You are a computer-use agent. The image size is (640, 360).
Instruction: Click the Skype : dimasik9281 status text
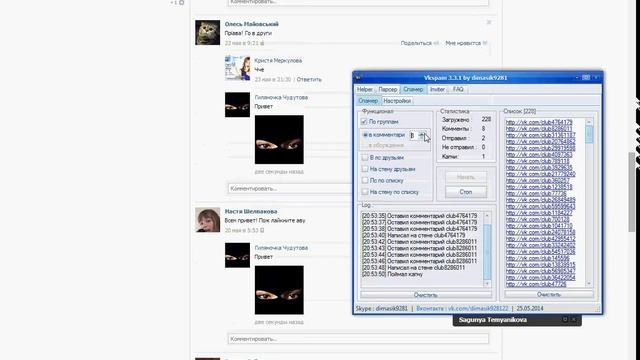(x=381, y=309)
